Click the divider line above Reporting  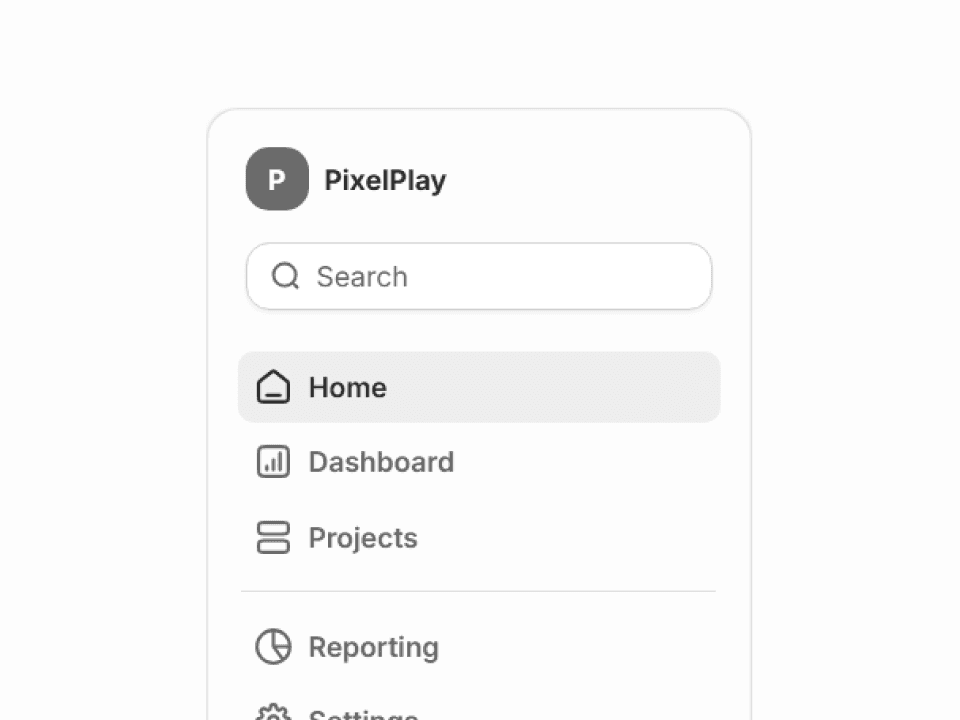[x=478, y=592]
